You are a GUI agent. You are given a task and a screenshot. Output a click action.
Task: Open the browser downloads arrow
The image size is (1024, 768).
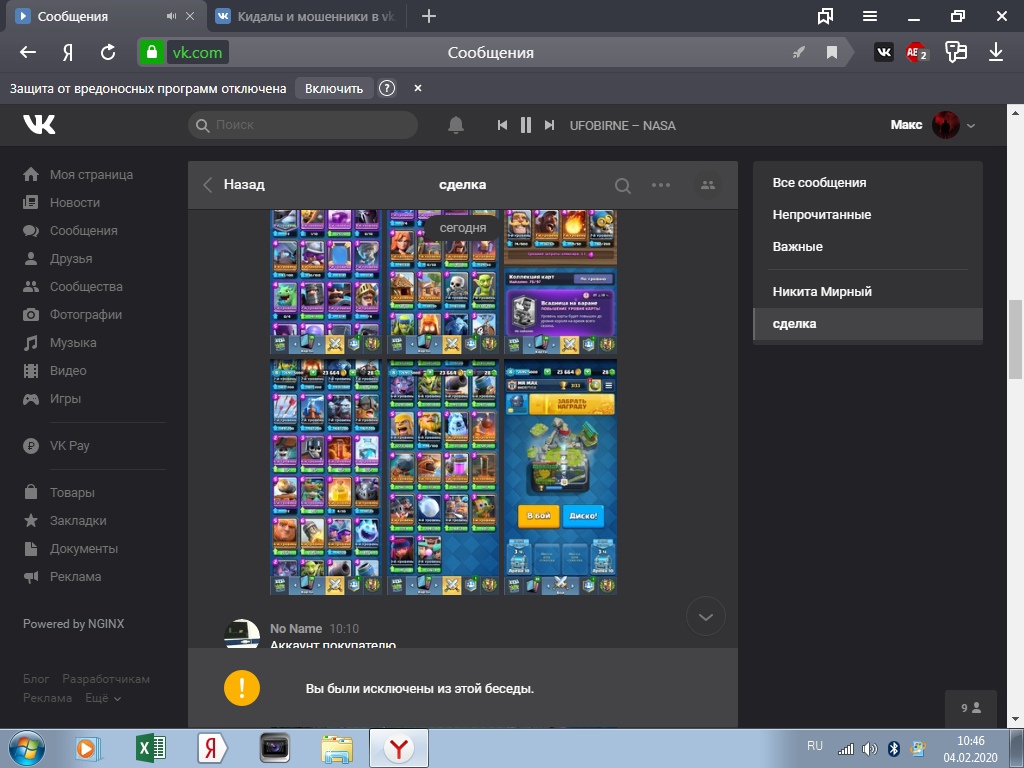tap(996, 52)
